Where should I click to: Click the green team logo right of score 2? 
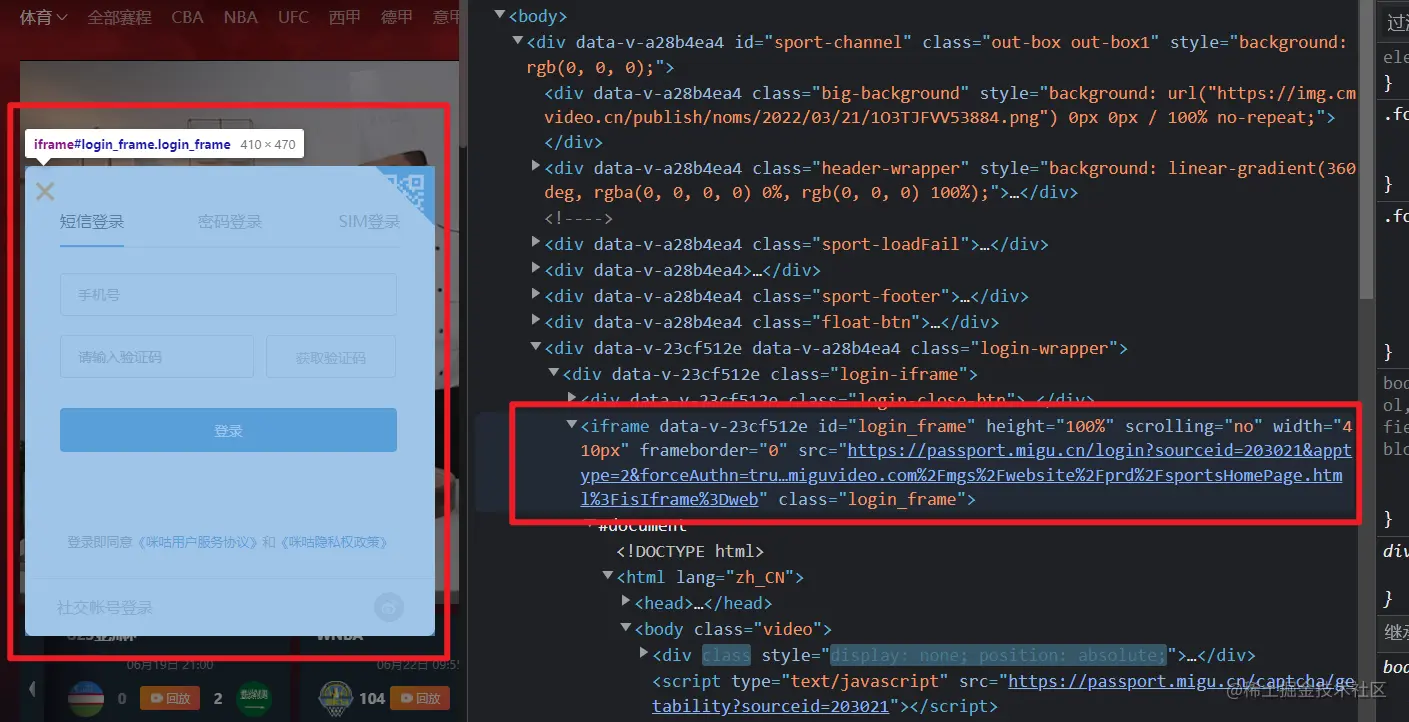254,698
